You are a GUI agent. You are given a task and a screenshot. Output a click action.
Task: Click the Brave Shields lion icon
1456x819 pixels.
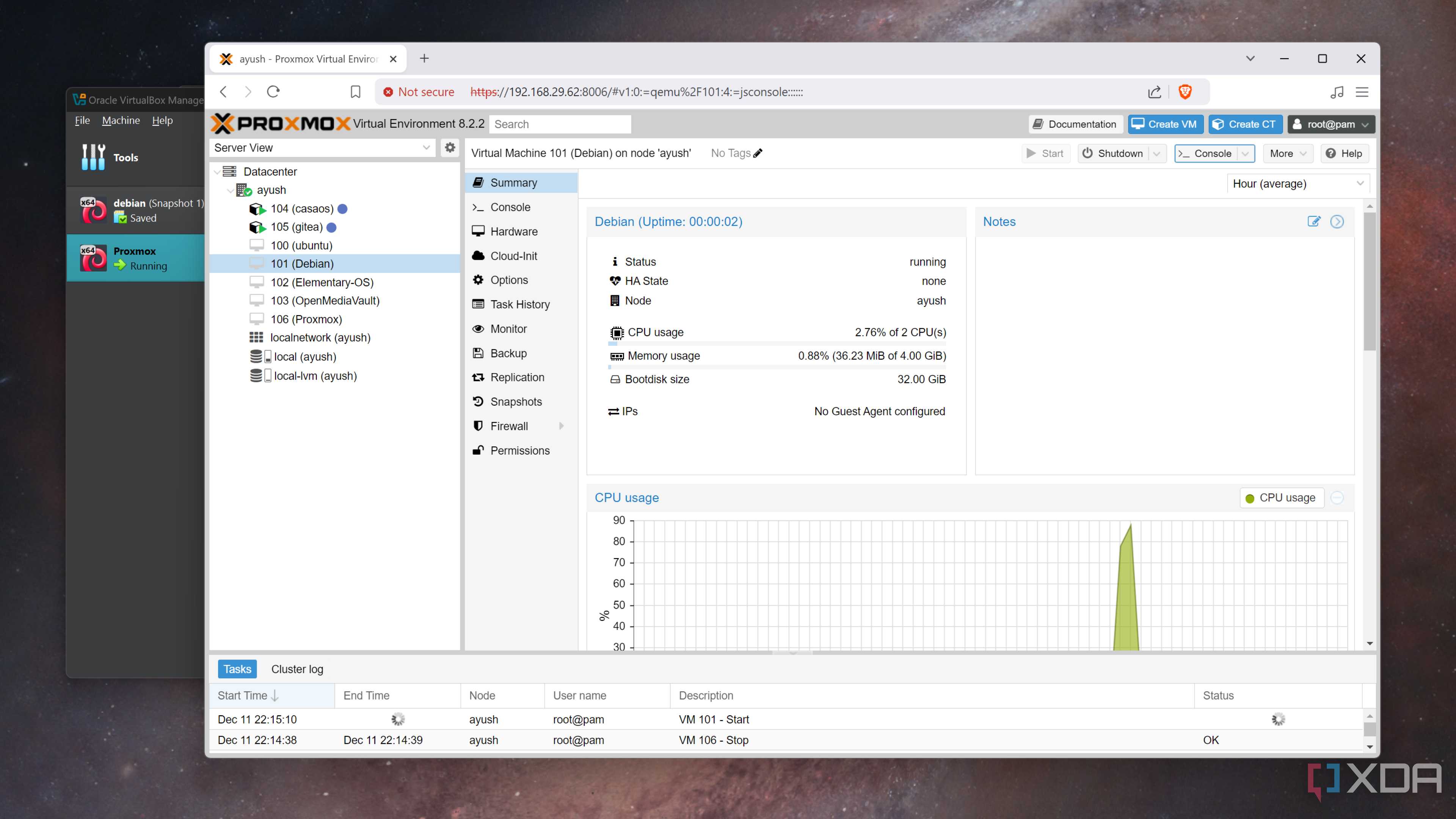click(x=1185, y=91)
